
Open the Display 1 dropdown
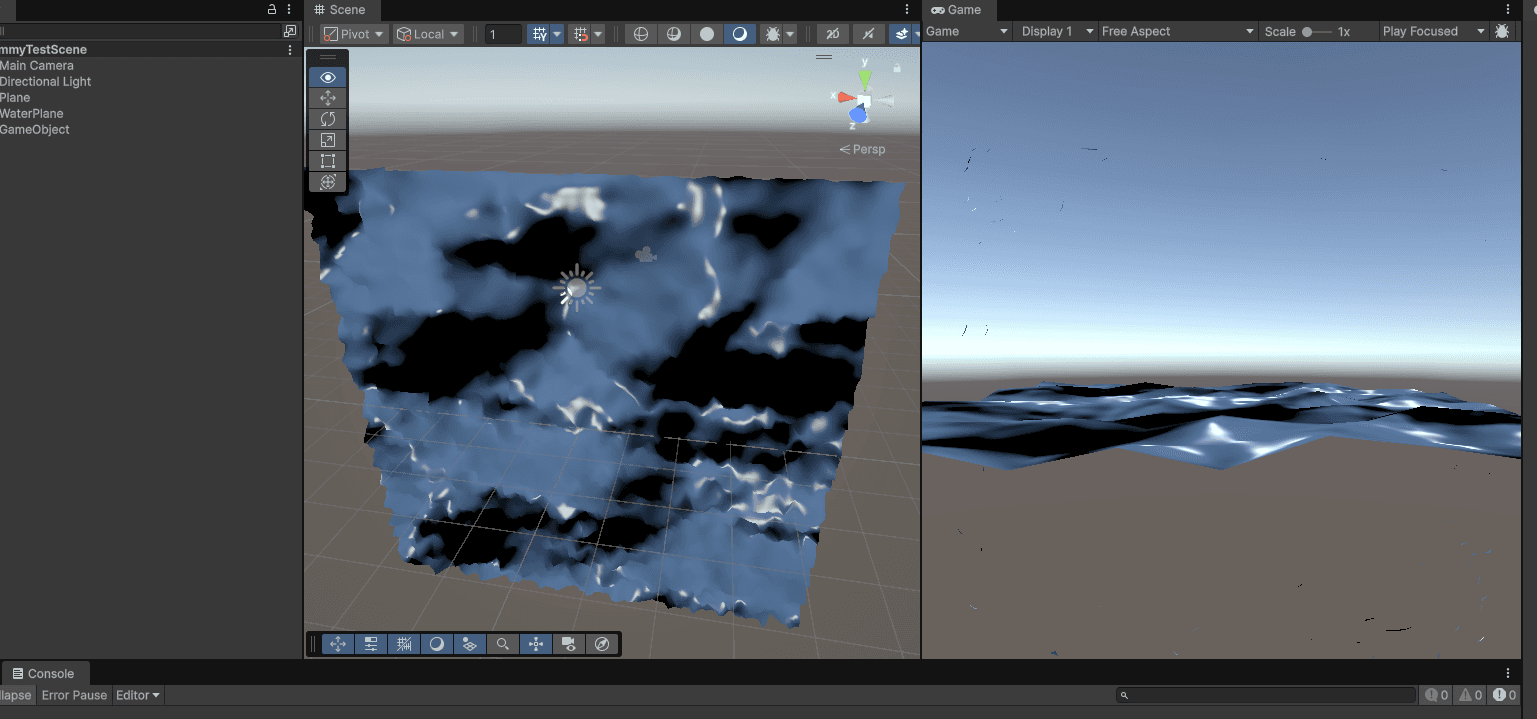[x=1056, y=31]
